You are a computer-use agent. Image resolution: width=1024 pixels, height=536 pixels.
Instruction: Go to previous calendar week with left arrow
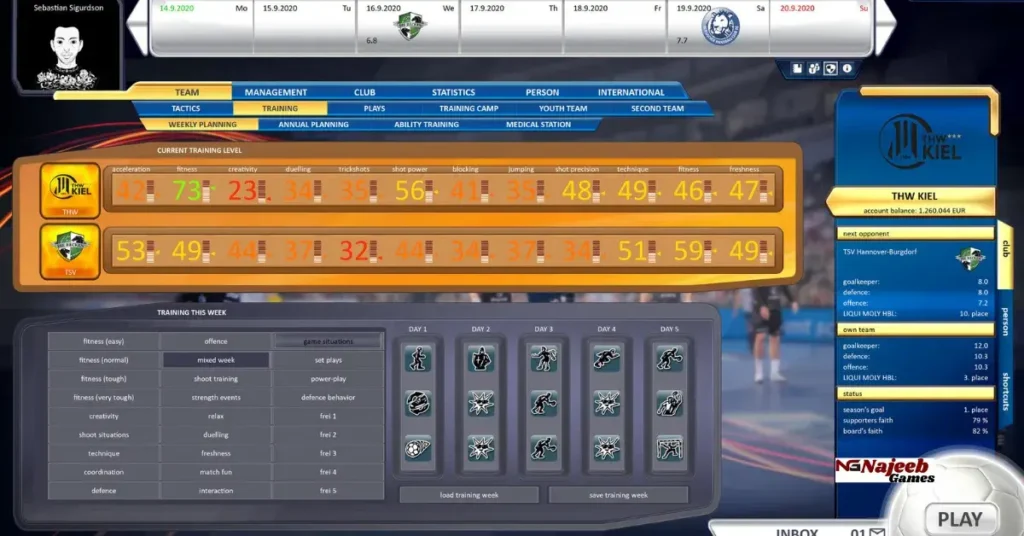(x=138, y=27)
